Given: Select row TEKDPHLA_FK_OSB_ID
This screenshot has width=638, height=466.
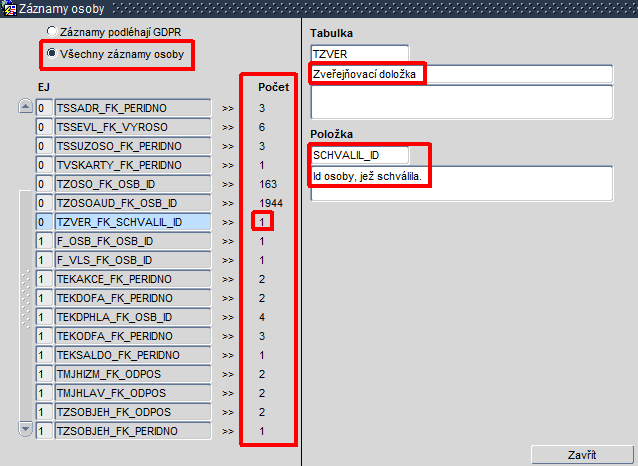Looking at the screenshot, I should click(133, 317).
